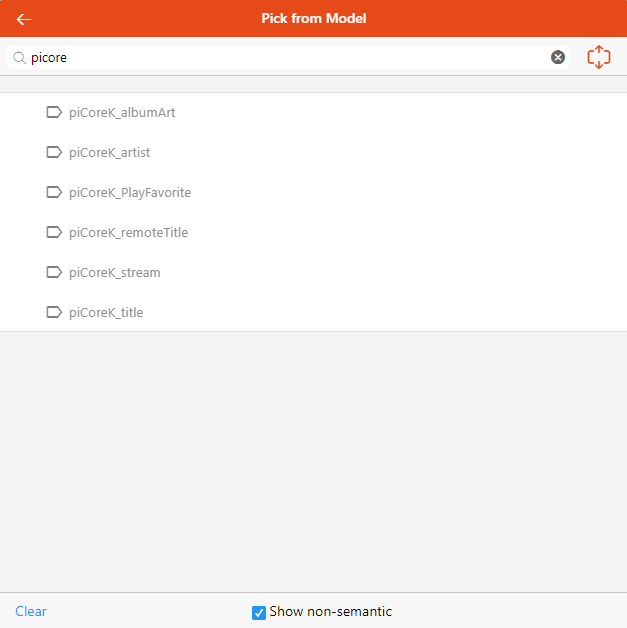Click tag icon beside piCoreK_title
This screenshot has height=628, width=627.
pos(54,312)
